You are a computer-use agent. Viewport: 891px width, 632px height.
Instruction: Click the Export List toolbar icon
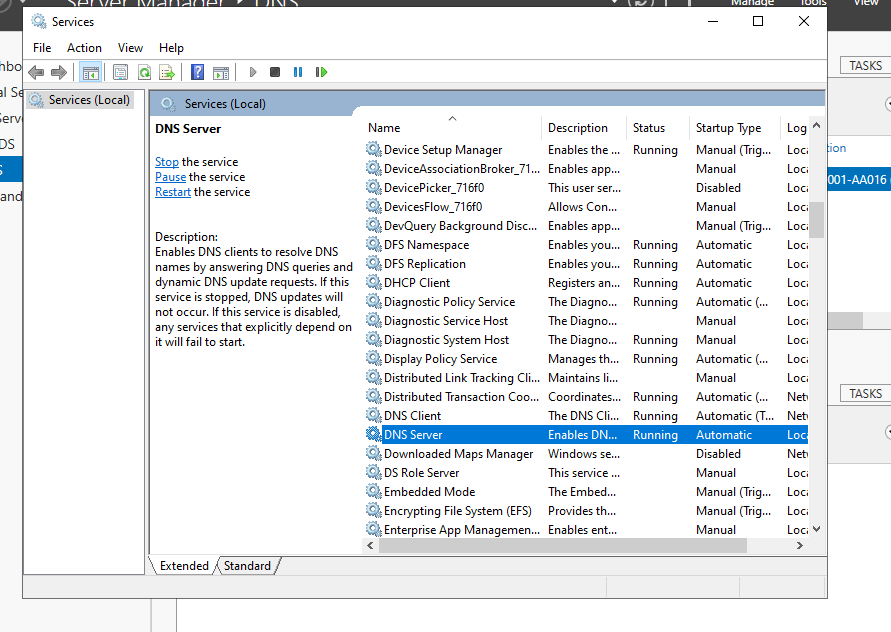point(167,72)
